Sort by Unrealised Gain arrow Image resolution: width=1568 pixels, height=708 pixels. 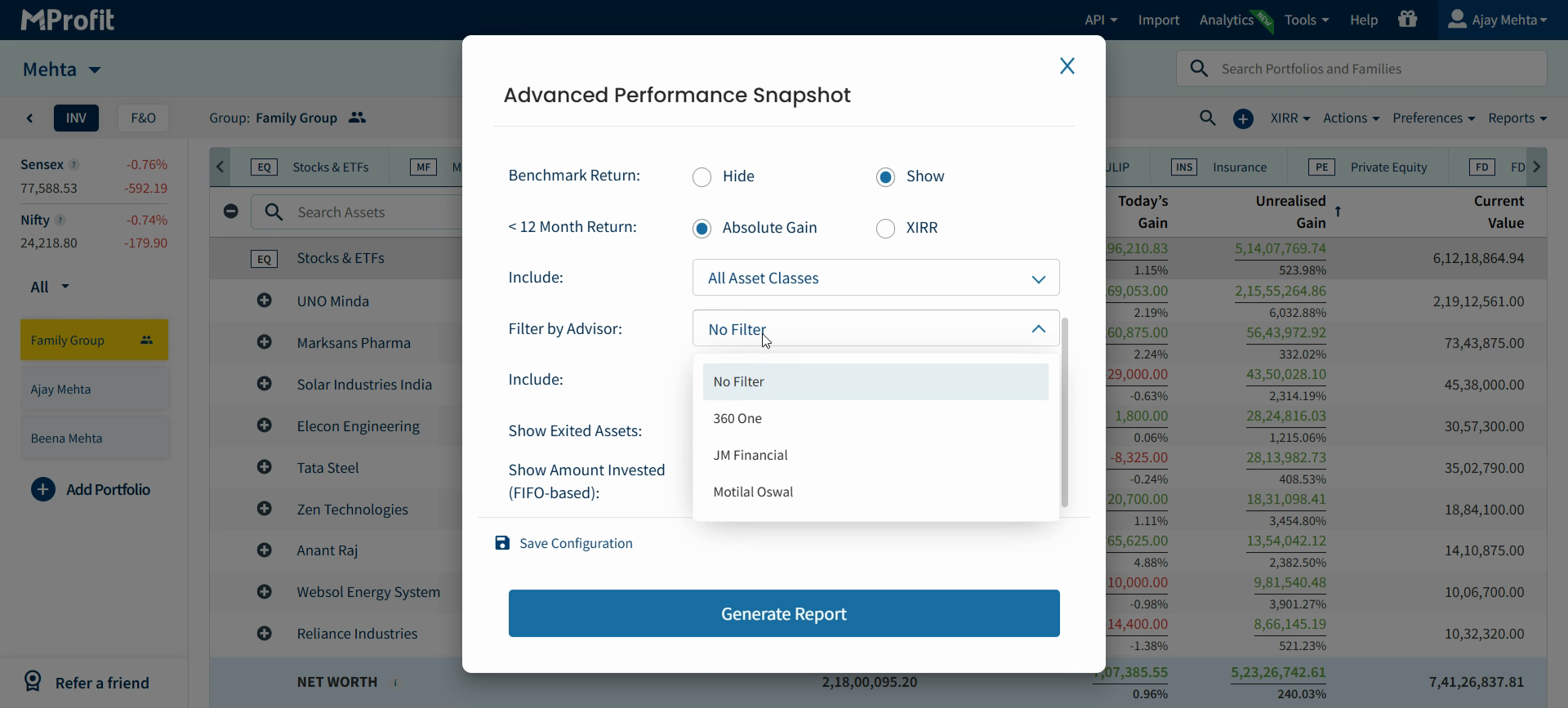coord(1338,212)
